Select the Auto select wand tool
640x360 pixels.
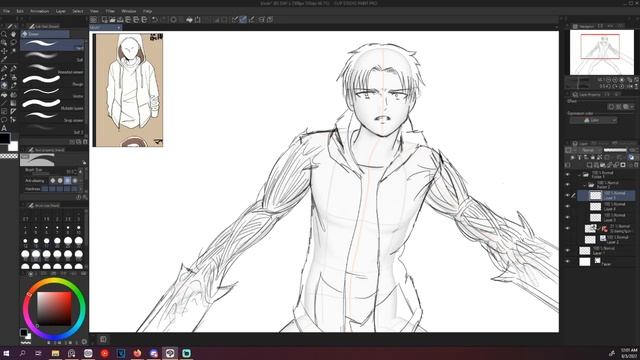(x=13, y=51)
